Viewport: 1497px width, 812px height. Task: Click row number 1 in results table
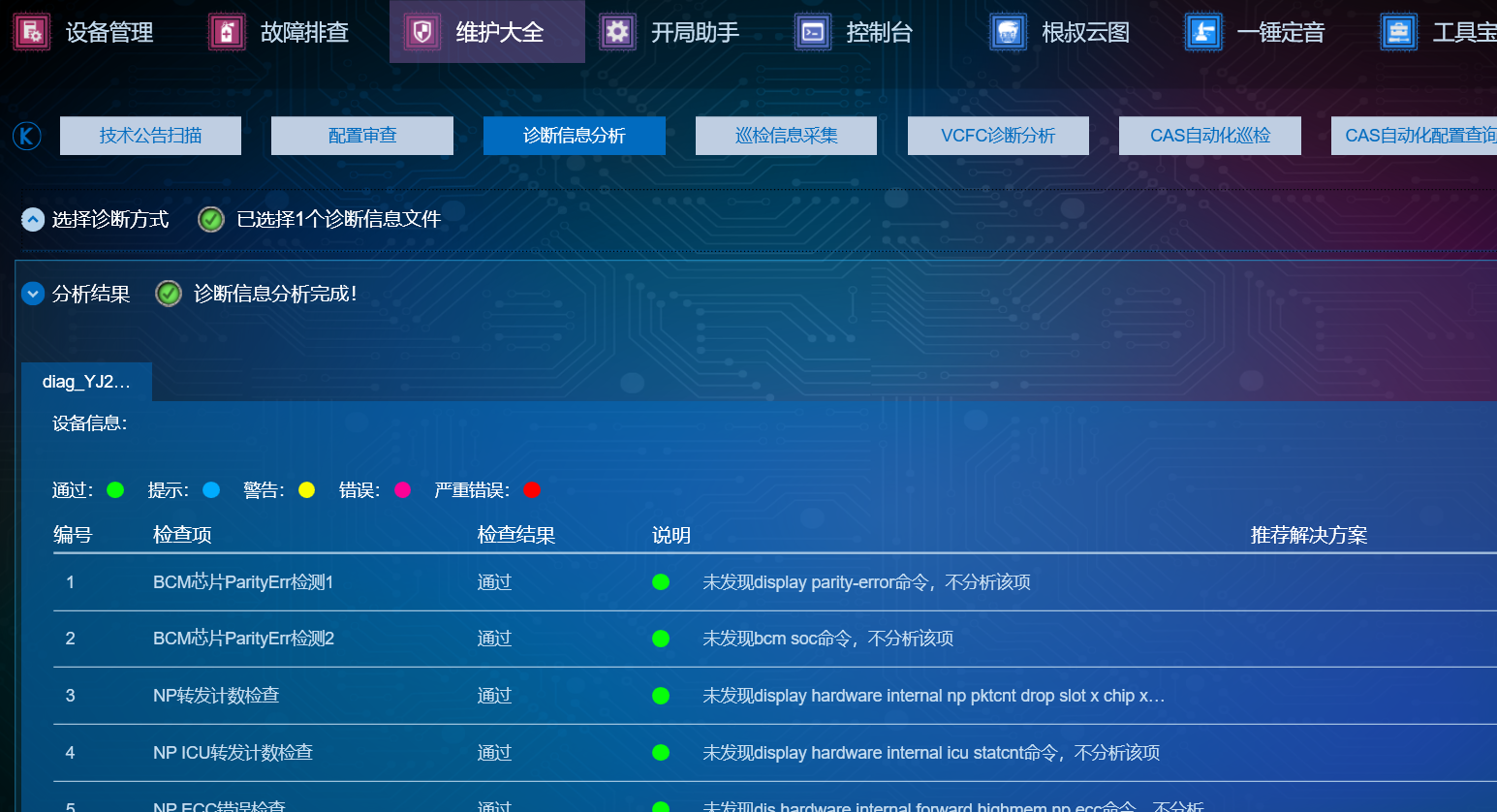[71, 582]
